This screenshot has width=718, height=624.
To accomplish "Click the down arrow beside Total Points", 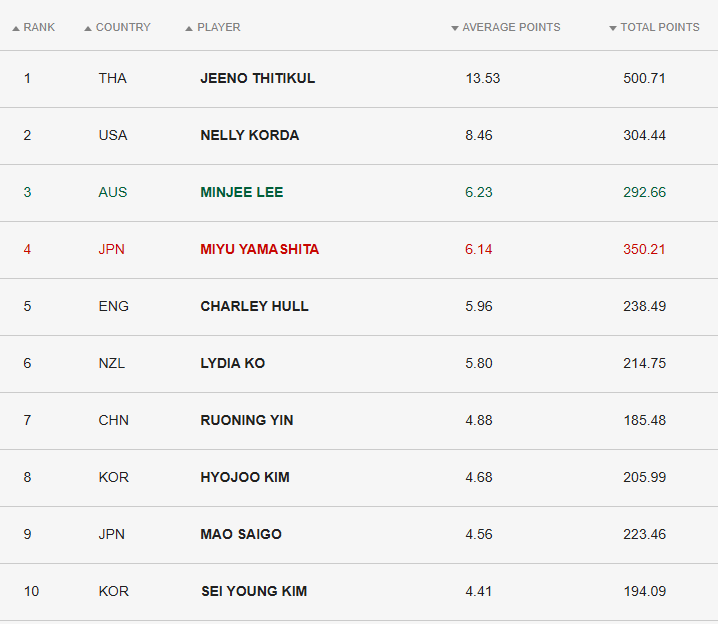I will pyautogui.click(x=613, y=28).
